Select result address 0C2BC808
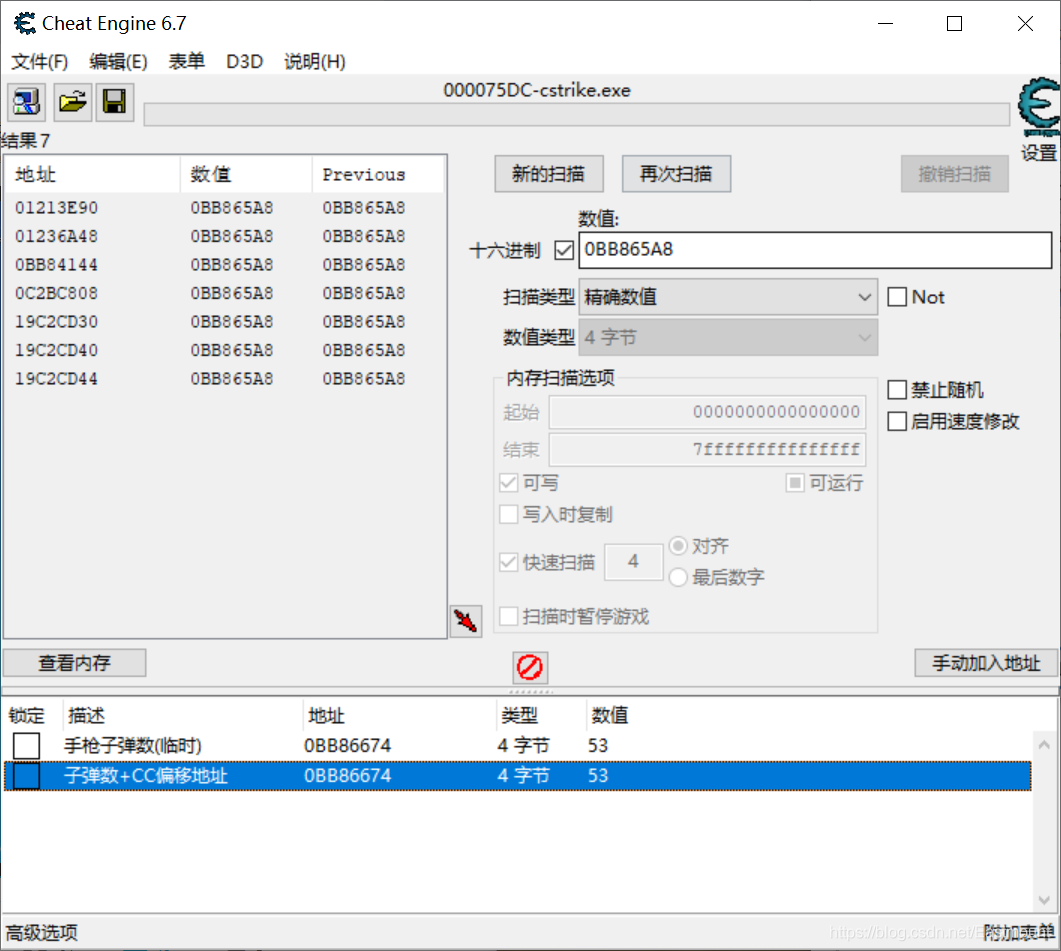This screenshot has height=951, width=1061. 57,293
